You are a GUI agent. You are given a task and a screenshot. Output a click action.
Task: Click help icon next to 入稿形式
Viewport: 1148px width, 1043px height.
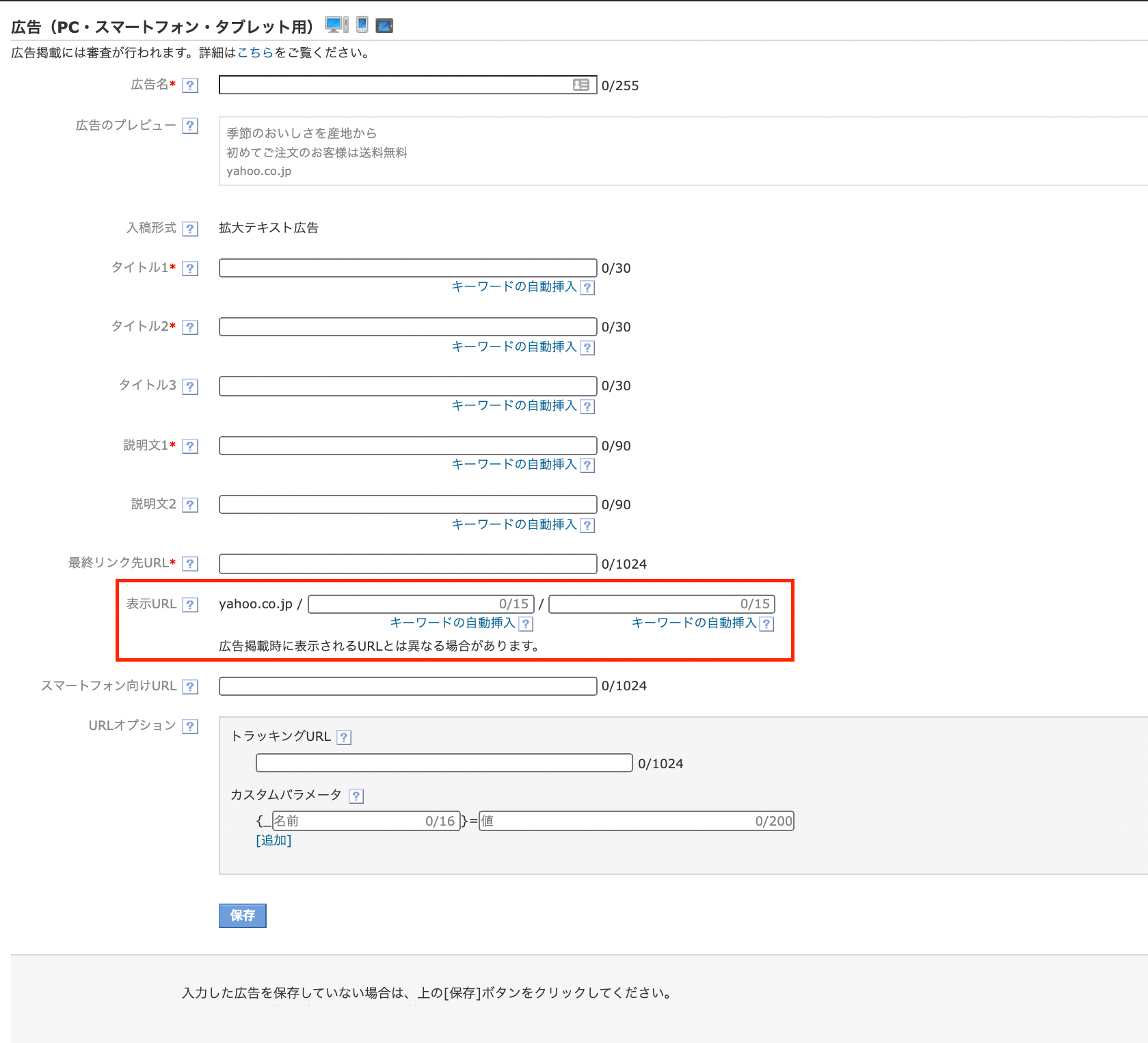click(191, 228)
